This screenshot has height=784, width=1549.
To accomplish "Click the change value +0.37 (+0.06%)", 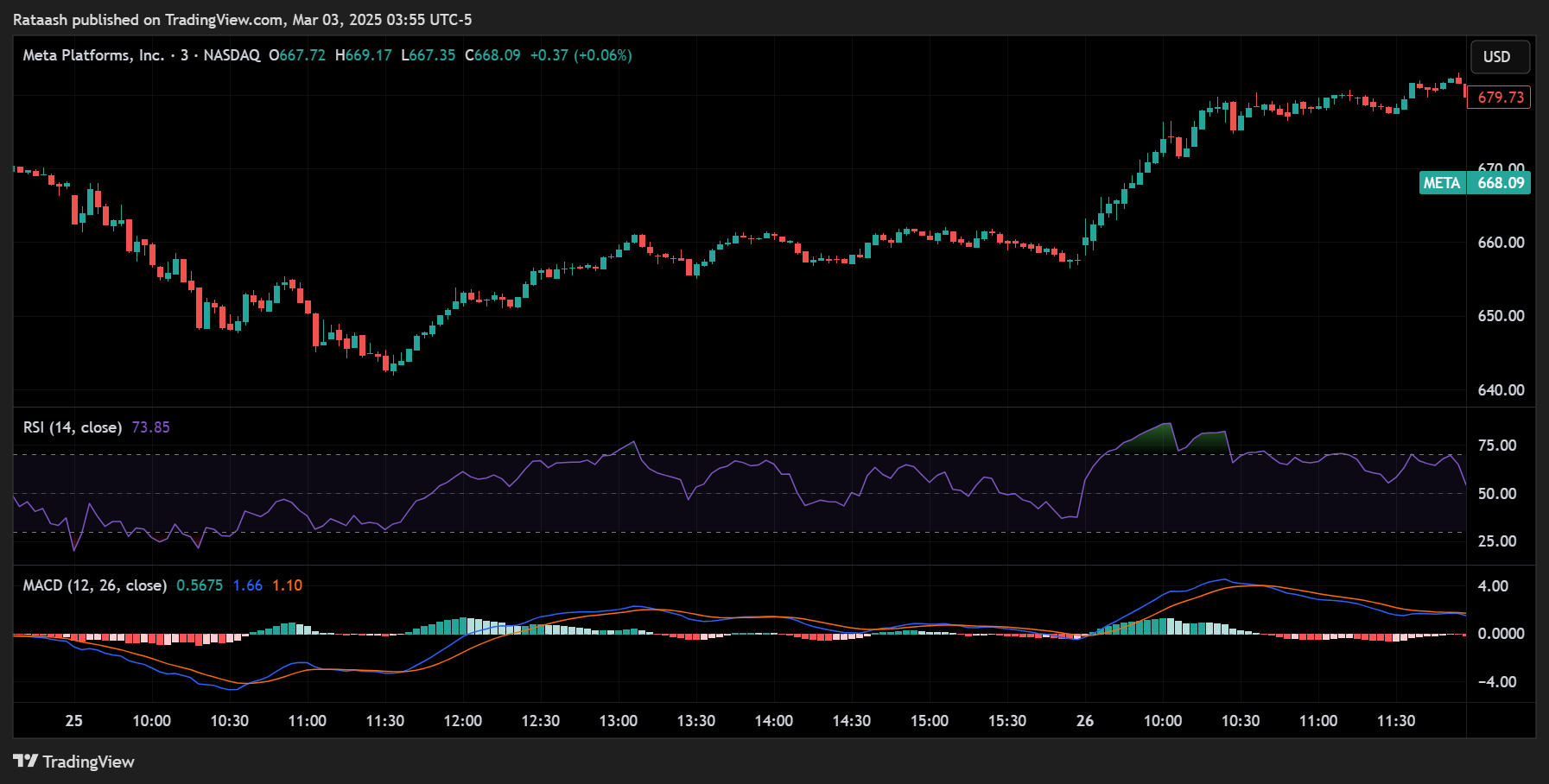I will pos(581,55).
